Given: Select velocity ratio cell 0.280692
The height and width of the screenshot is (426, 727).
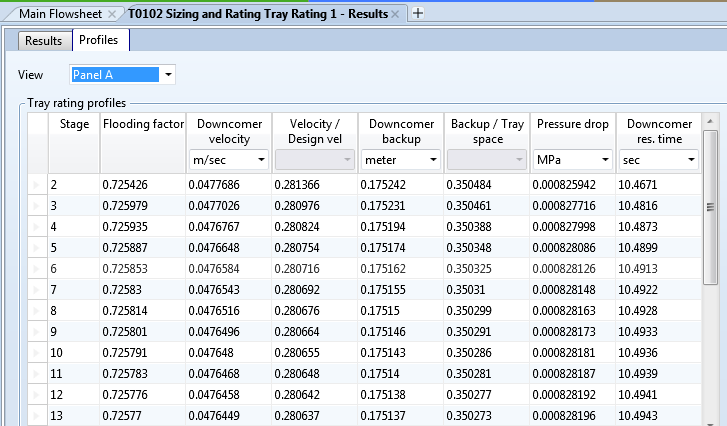Looking at the screenshot, I should (315, 290).
